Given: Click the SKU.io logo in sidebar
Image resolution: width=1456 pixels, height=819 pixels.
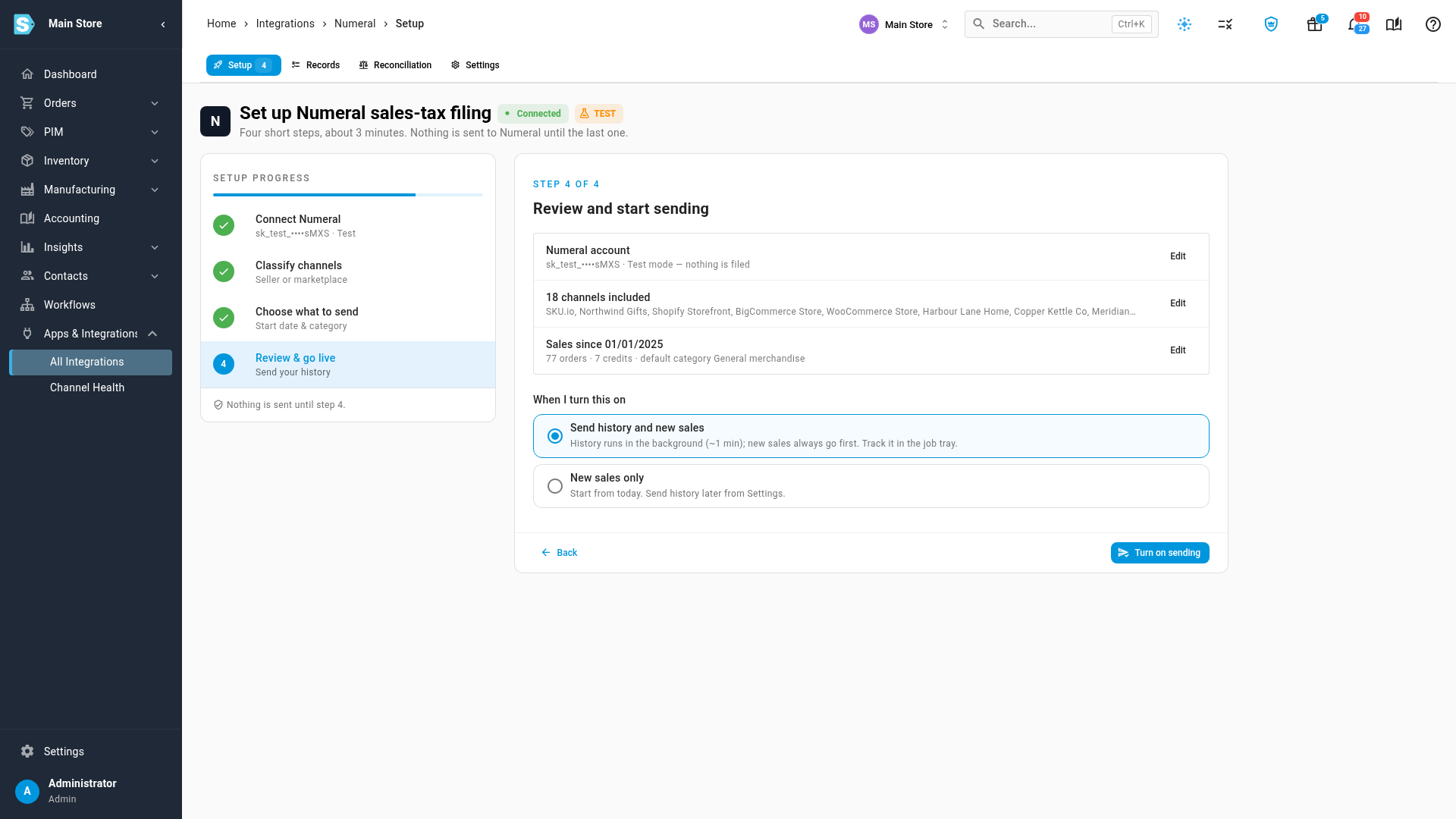Looking at the screenshot, I should (x=24, y=24).
